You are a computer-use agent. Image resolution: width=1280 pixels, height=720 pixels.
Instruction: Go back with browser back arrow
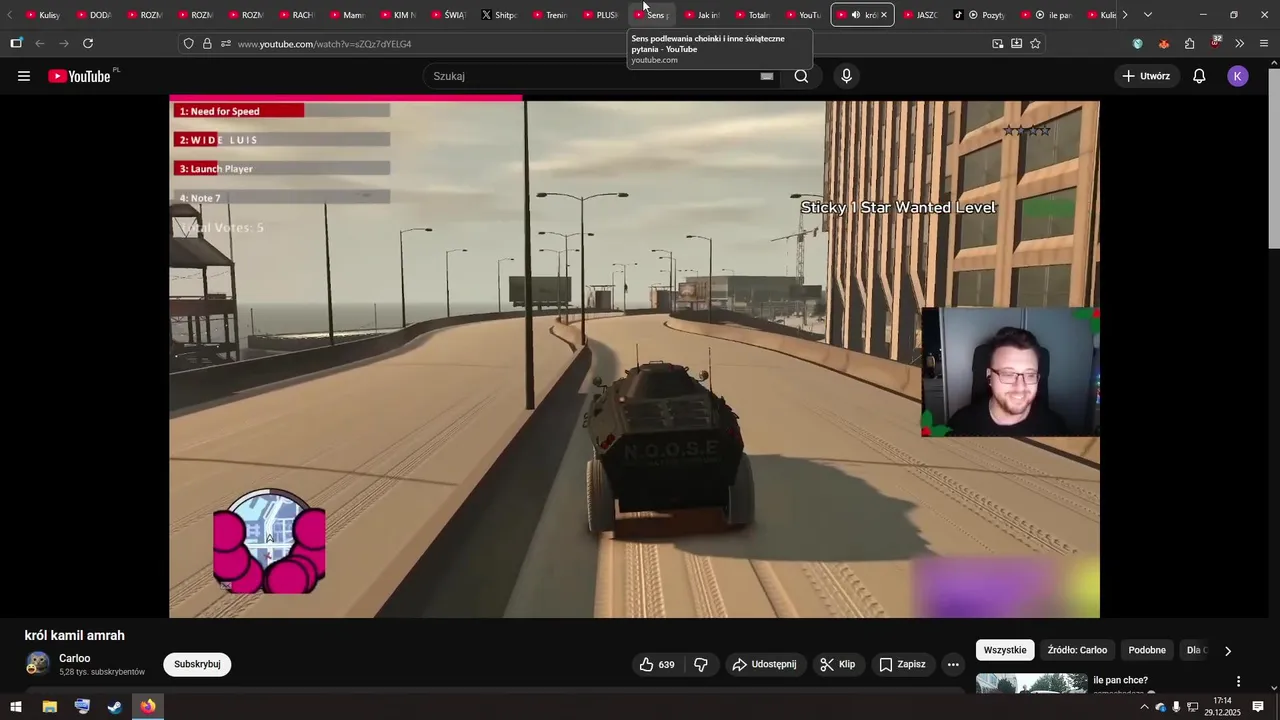pyautogui.click(x=40, y=44)
